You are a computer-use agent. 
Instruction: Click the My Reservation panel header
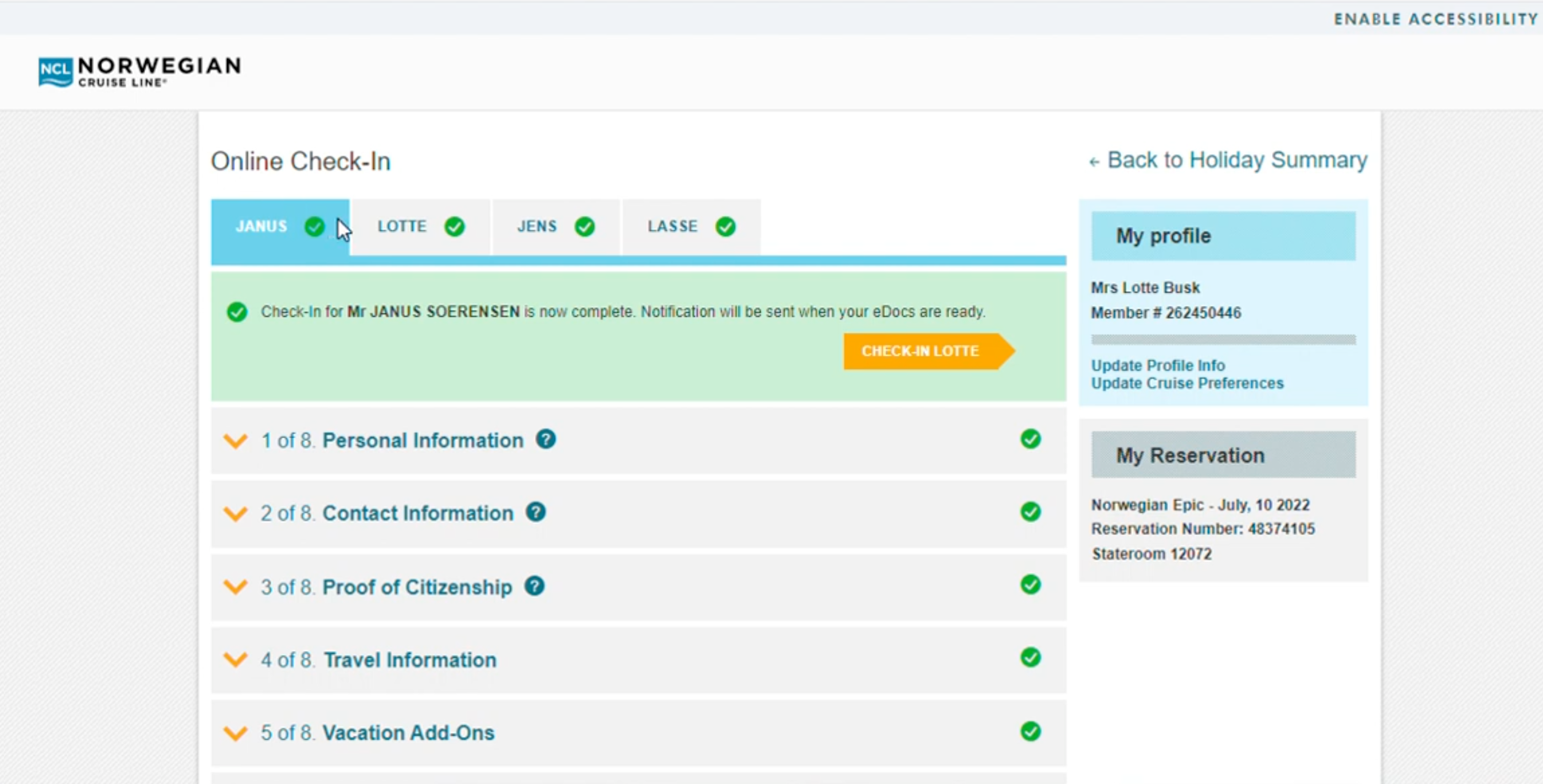click(1223, 455)
